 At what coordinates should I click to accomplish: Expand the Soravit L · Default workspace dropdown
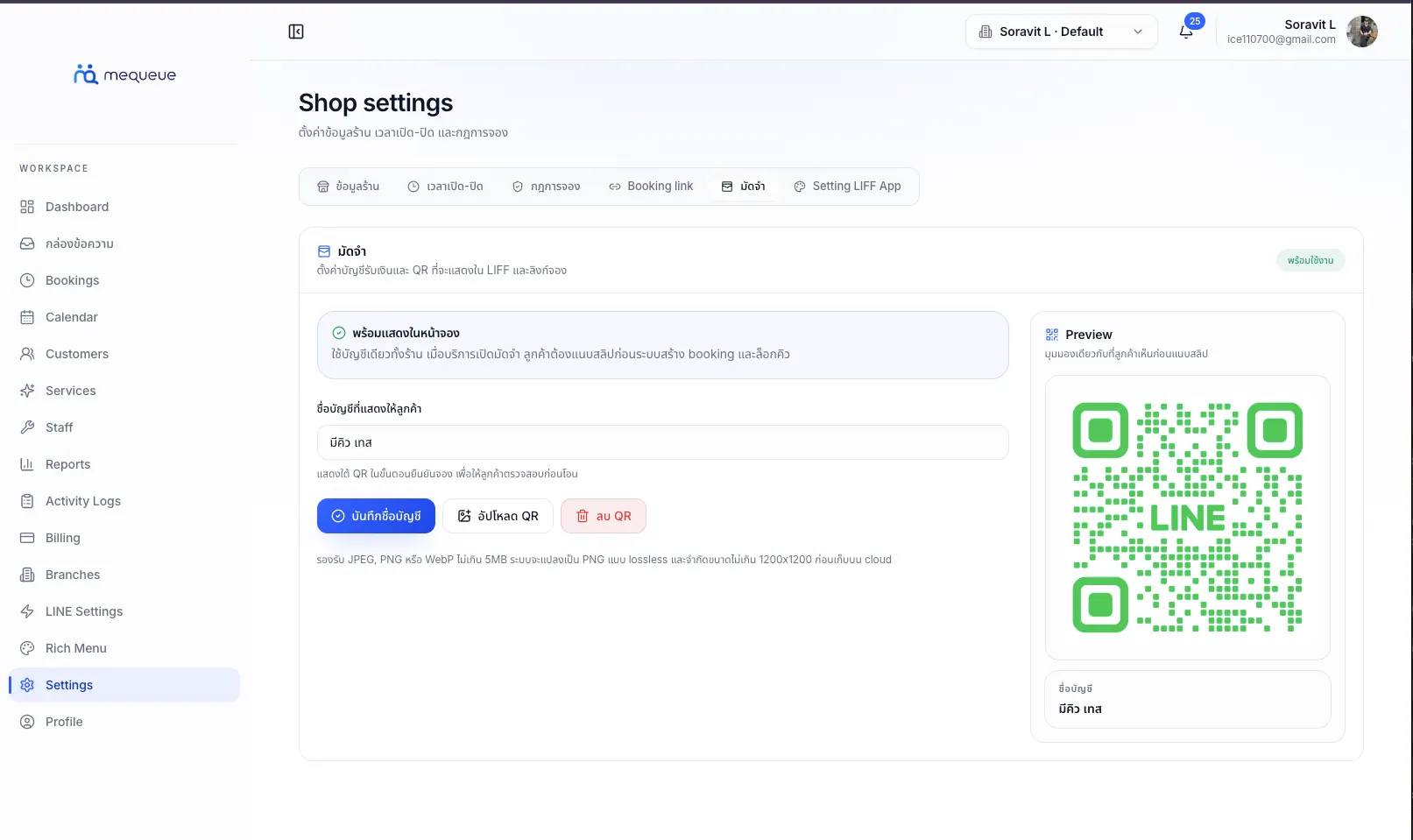click(1062, 32)
